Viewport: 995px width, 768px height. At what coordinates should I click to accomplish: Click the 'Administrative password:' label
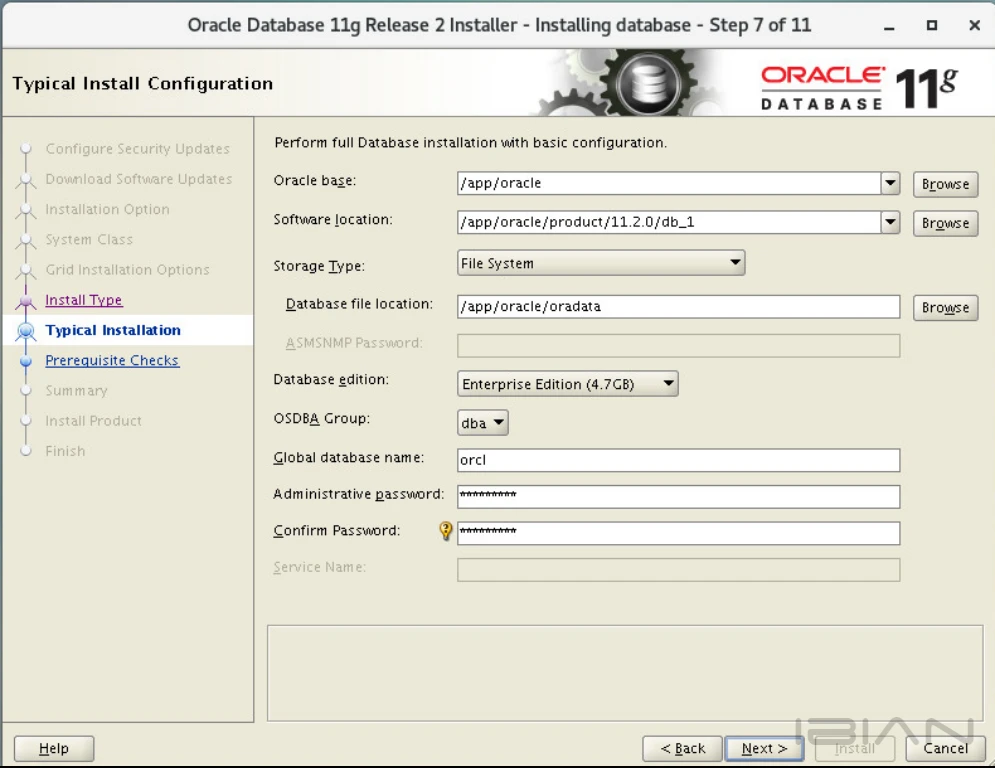coord(359,494)
